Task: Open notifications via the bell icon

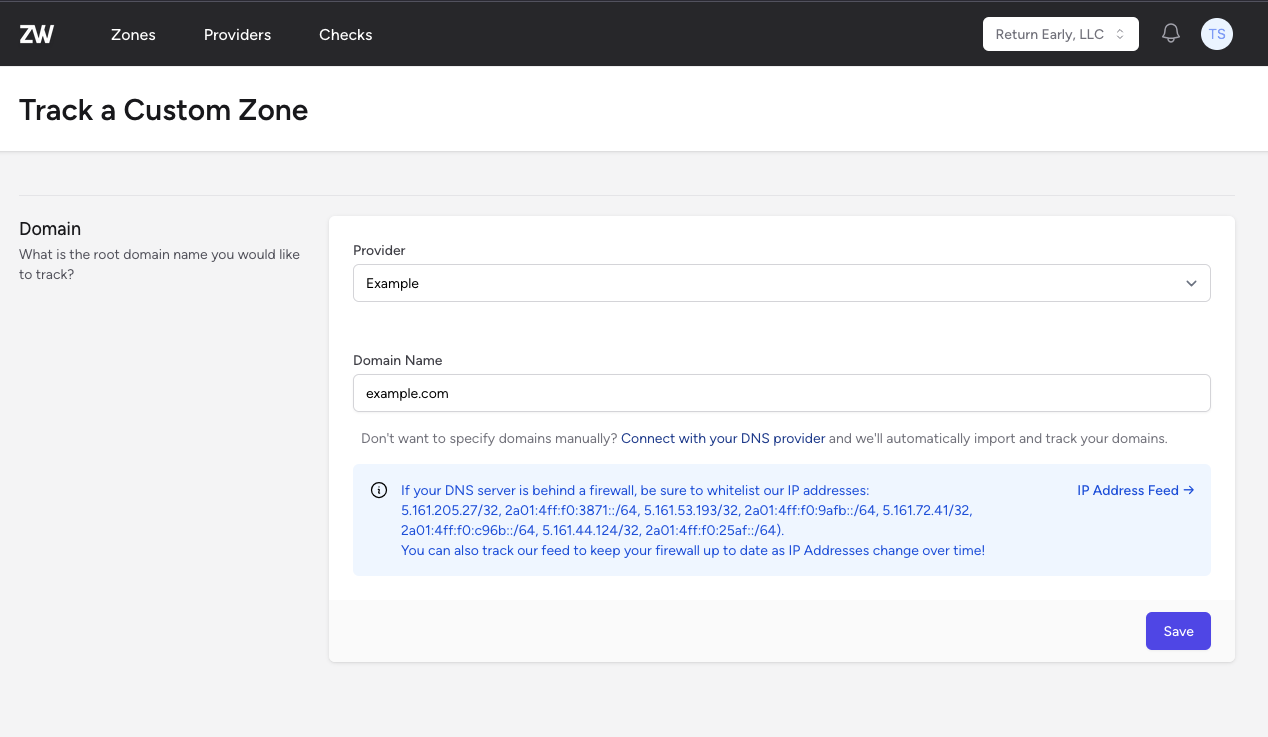Action: coord(1170,33)
